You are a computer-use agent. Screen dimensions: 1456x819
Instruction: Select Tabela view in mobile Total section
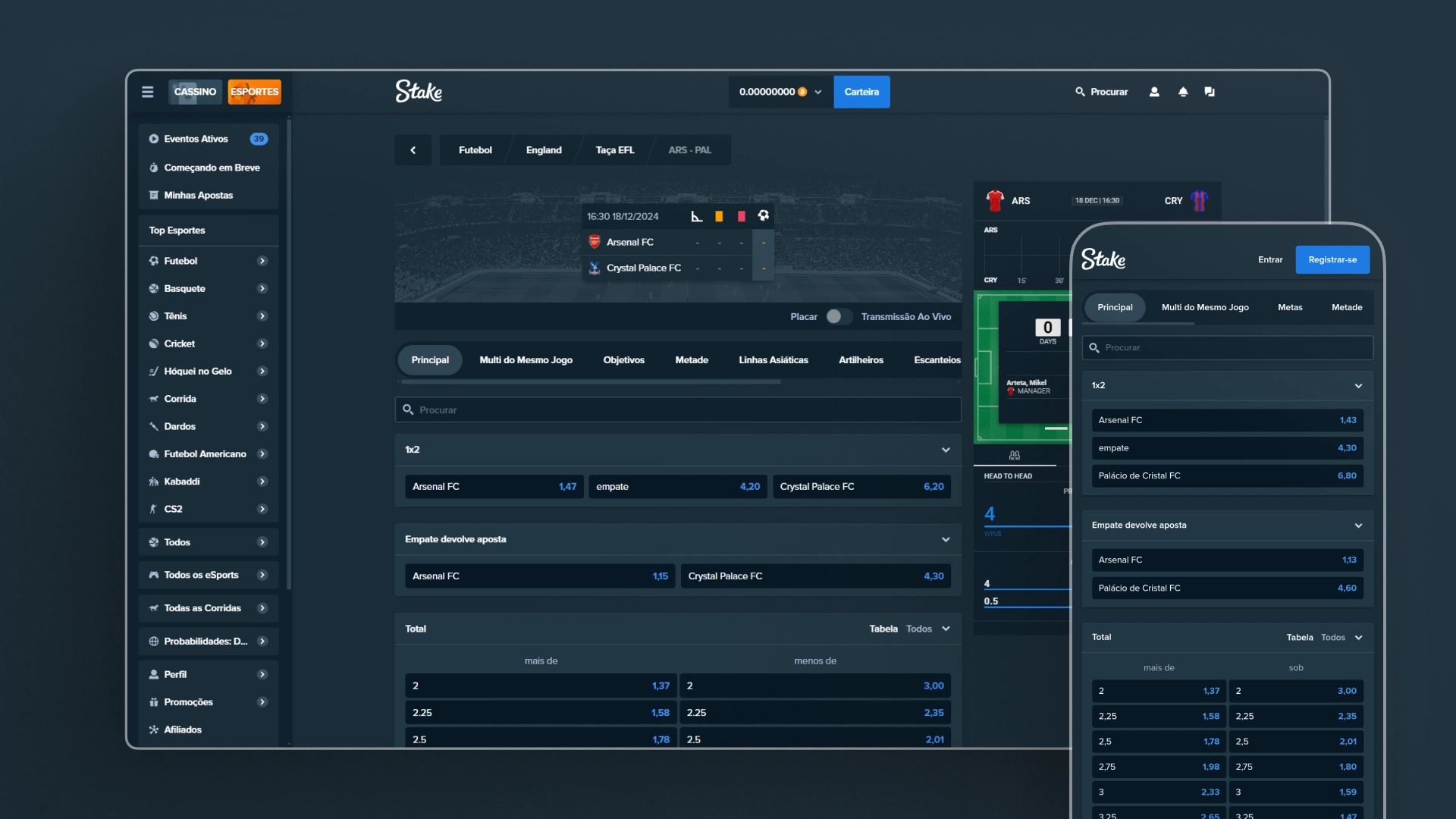pos(1300,638)
